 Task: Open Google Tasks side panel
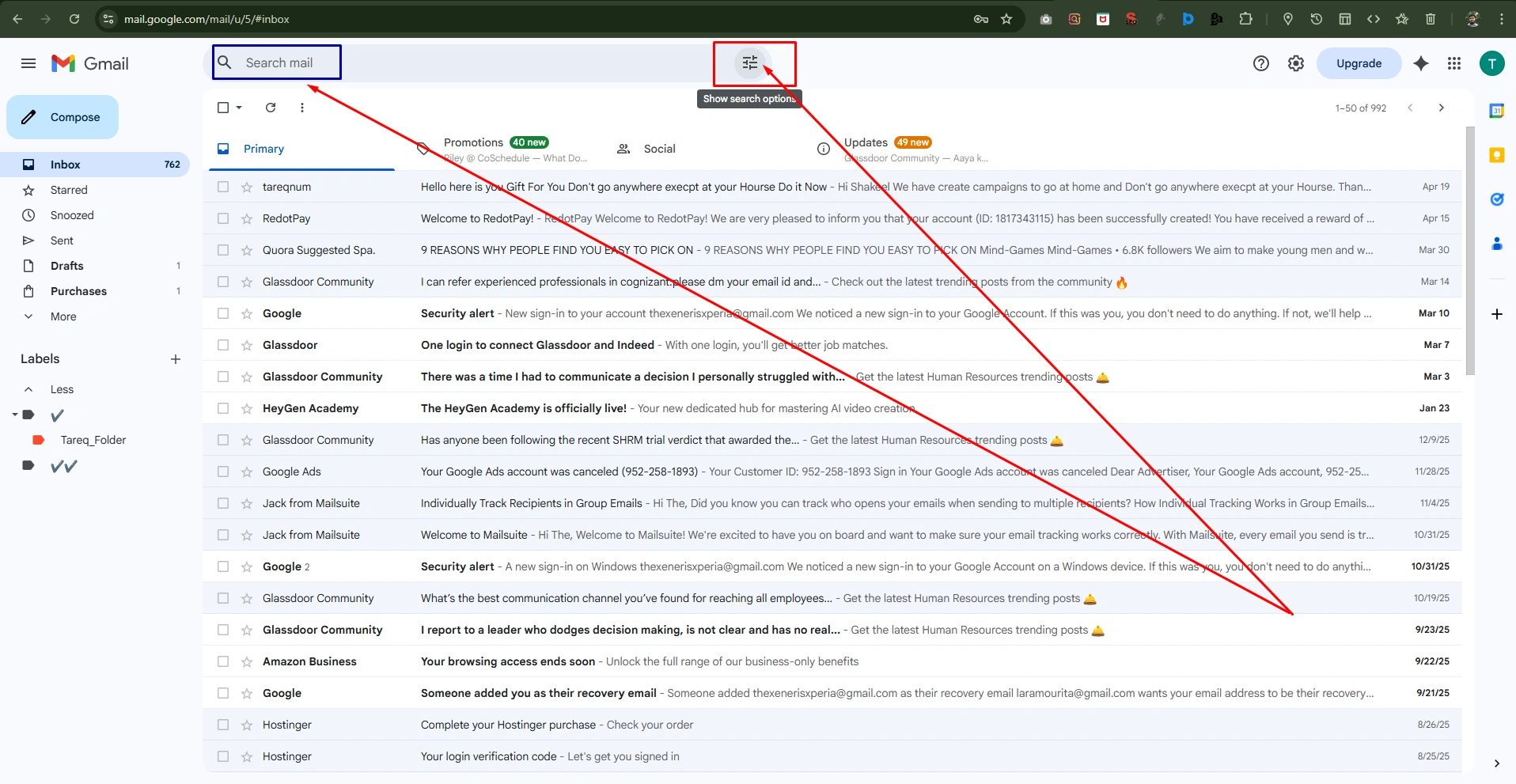tap(1497, 199)
